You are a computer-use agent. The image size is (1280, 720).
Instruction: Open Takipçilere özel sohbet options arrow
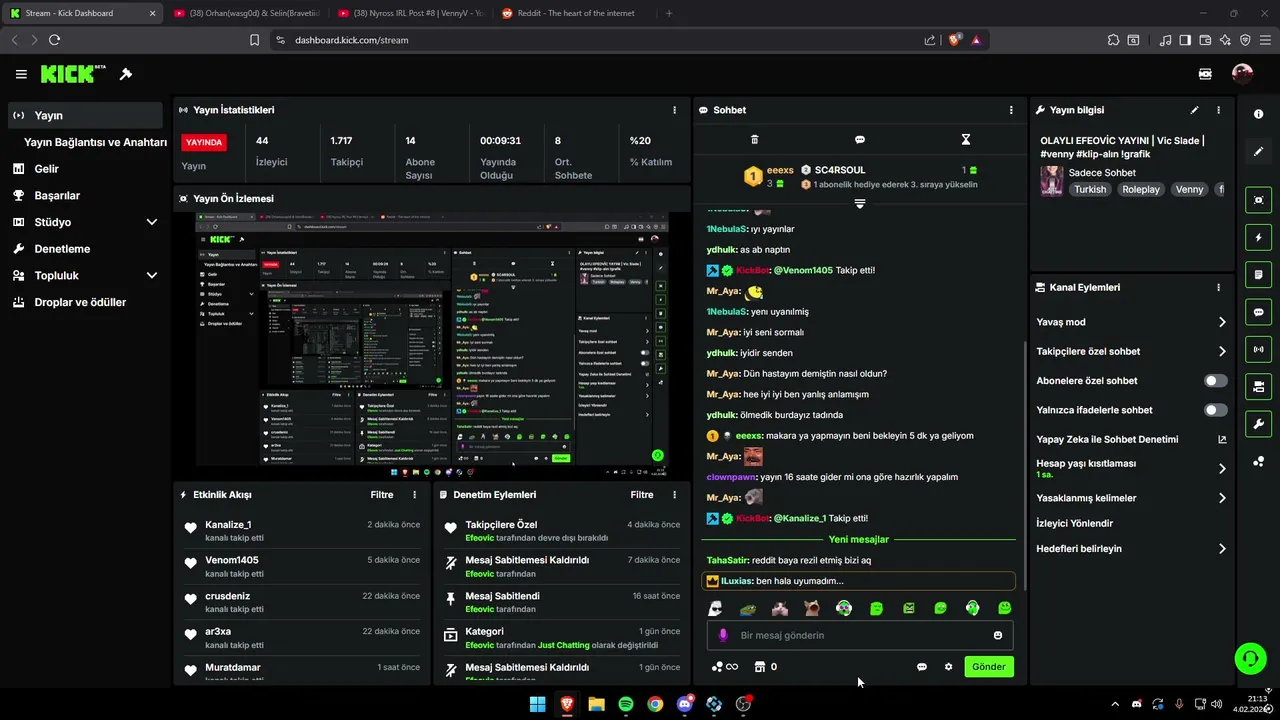click(x=1222, y=351)
